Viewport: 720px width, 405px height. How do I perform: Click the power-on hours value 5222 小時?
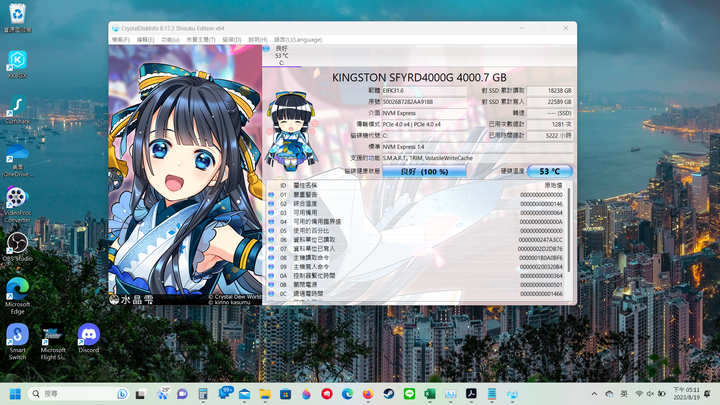(x=550, y=135)
